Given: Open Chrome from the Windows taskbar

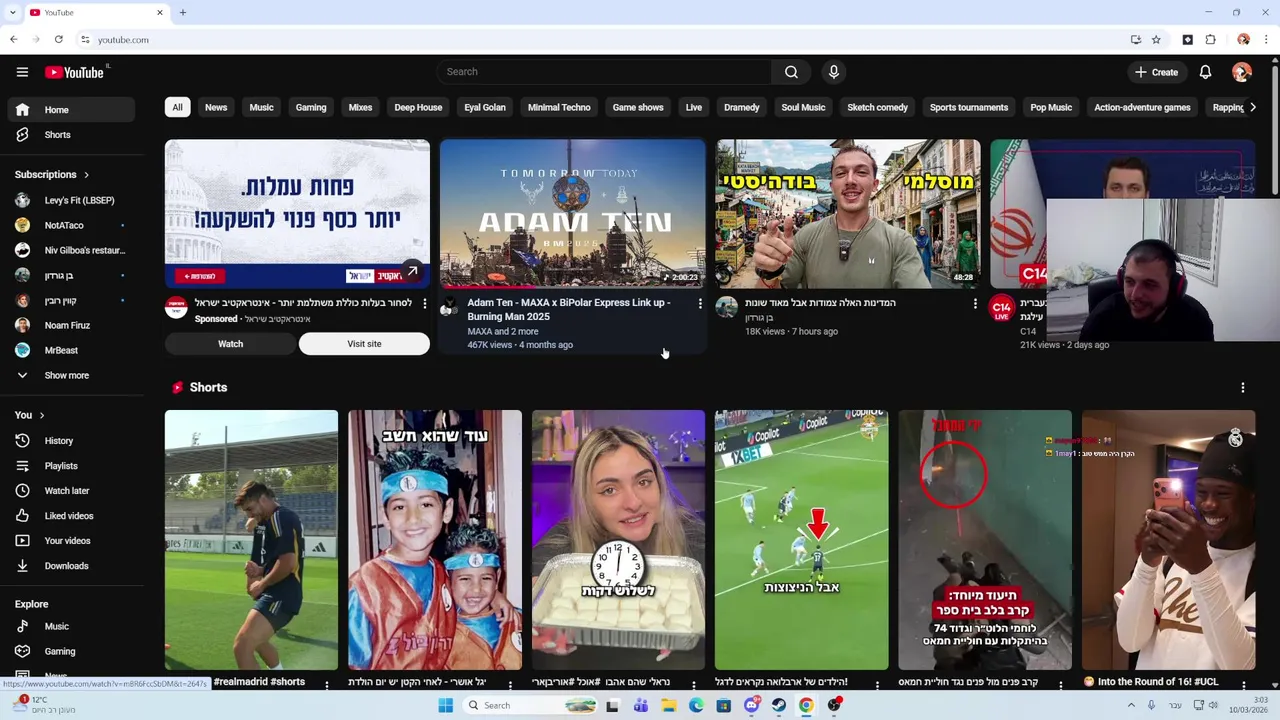Looking at the screenshot, I should tap(806, 706).
